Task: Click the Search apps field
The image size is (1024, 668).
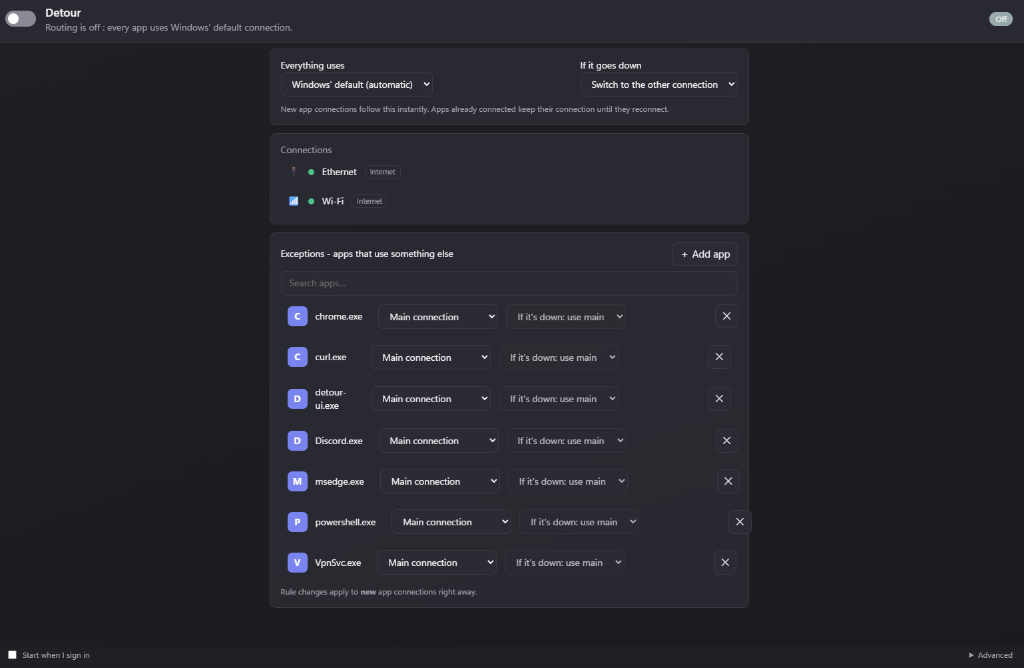Action: click(x=509, y=283)
